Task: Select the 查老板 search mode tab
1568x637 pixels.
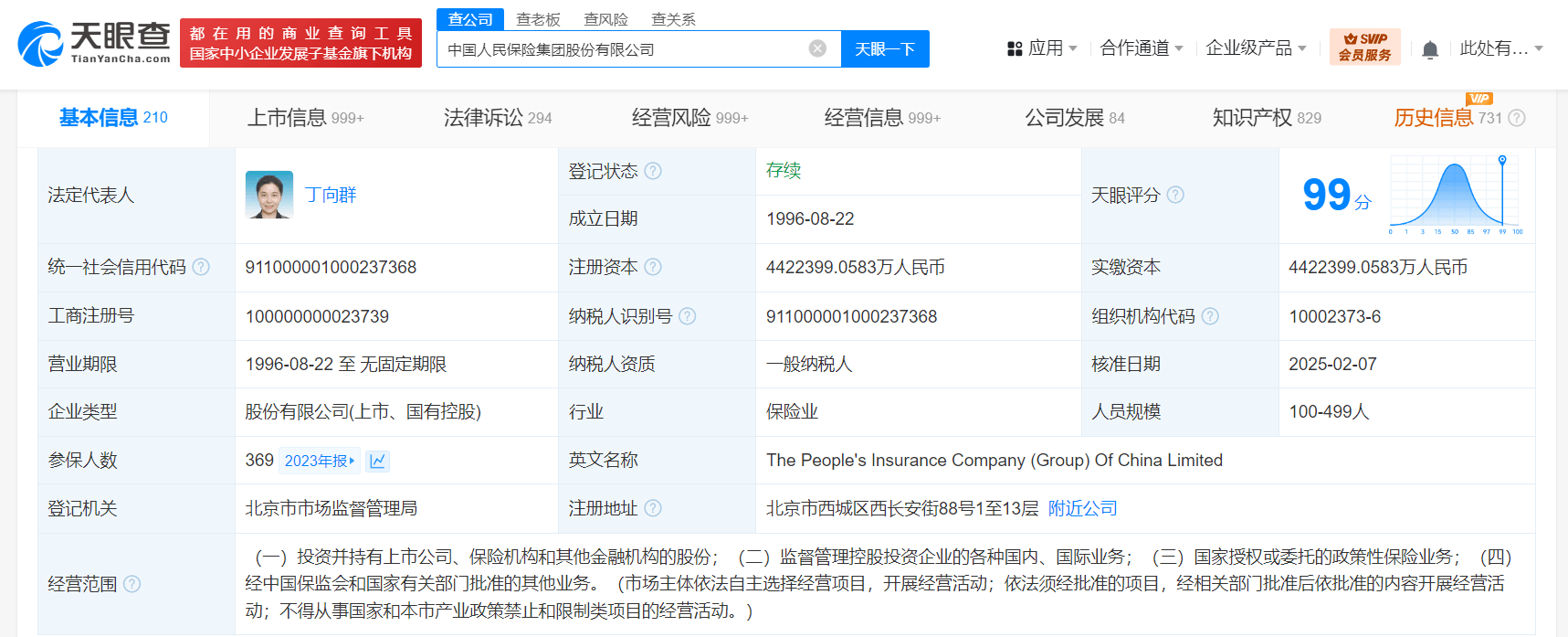Action: coord(538,19)
